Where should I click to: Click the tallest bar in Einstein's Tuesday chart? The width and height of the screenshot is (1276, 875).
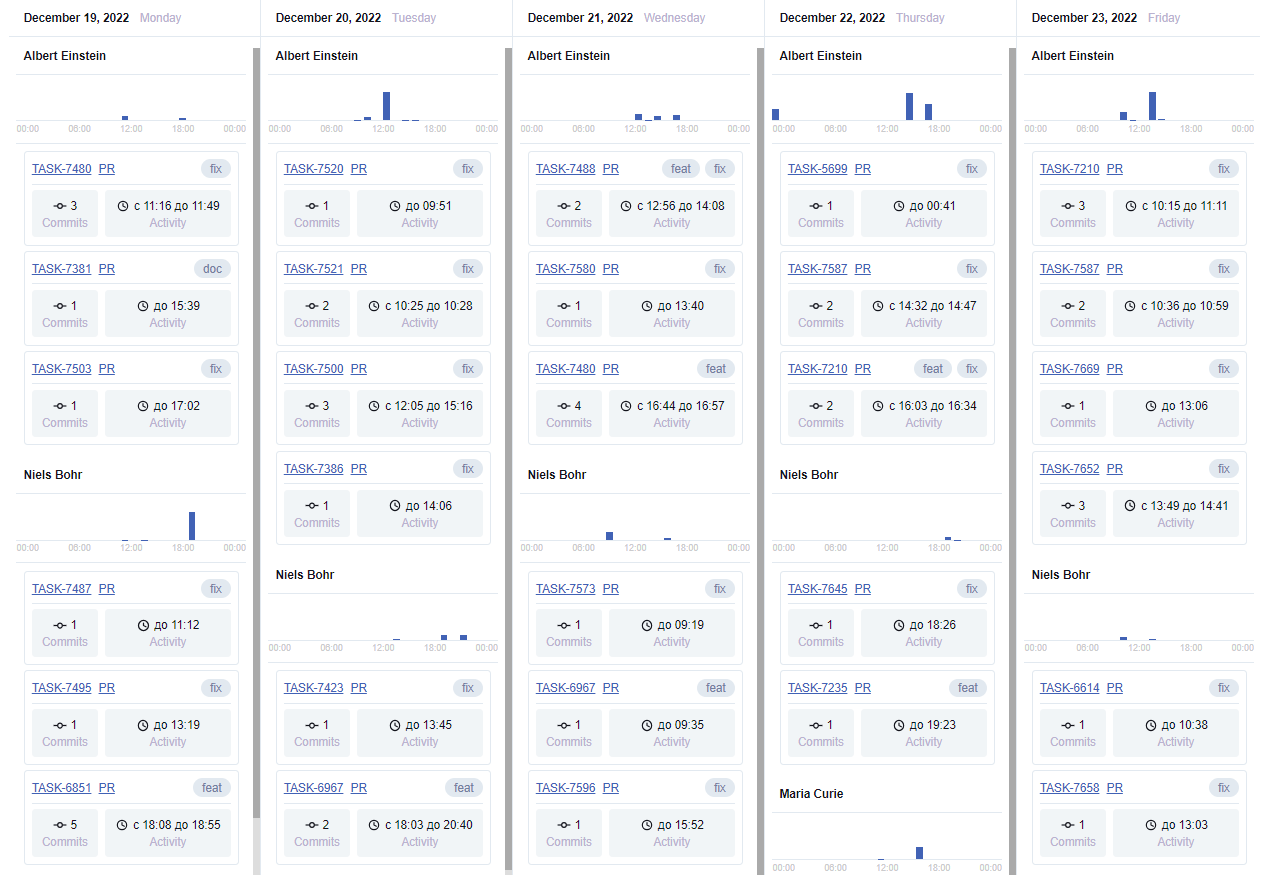(x=387, y=105)
